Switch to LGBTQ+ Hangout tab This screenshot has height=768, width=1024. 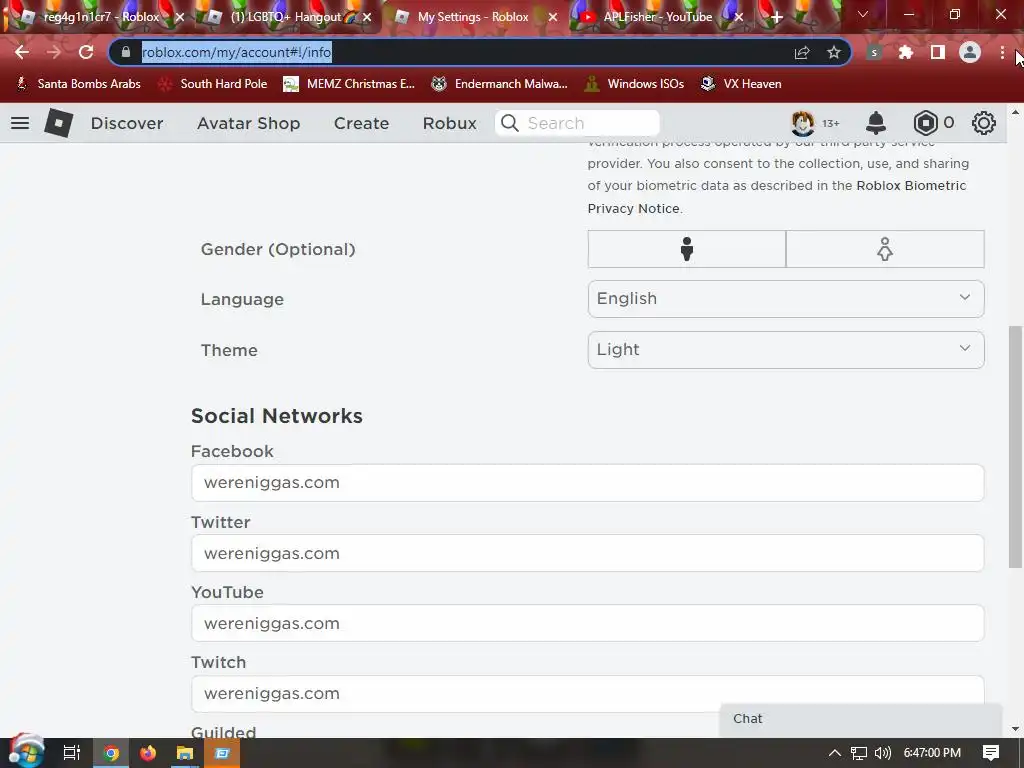285,17
